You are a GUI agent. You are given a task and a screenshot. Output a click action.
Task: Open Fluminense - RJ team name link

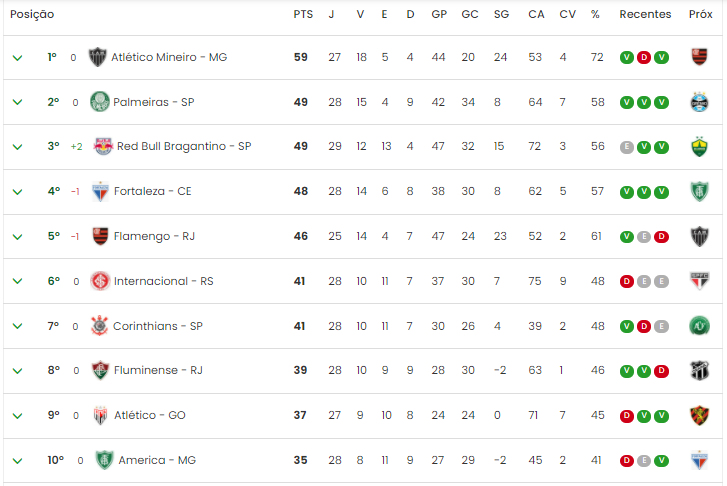click(x=158, y=370)
